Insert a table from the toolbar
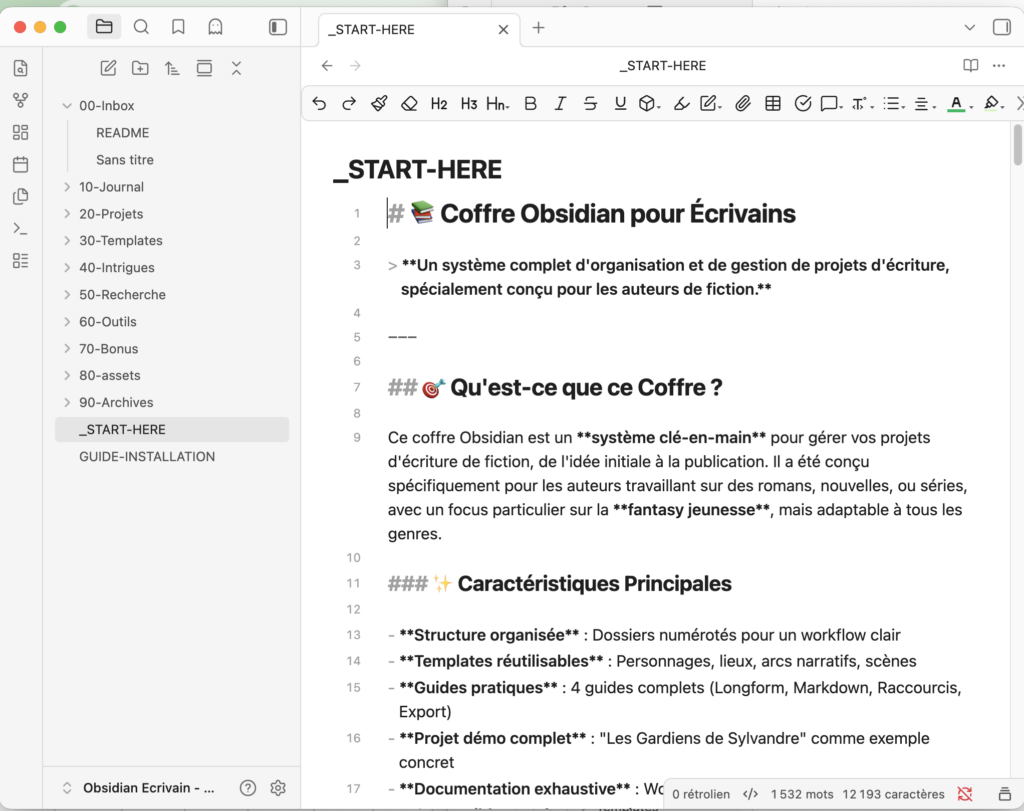This screenshot has width=1024, height=811. (772, 103)
